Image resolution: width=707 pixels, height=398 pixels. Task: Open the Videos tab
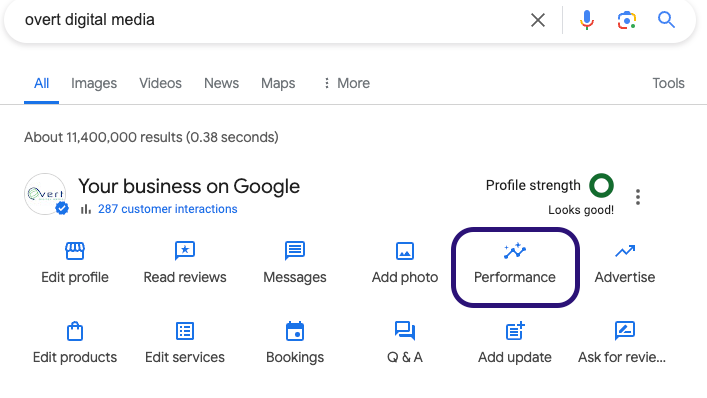pos(160,83)
